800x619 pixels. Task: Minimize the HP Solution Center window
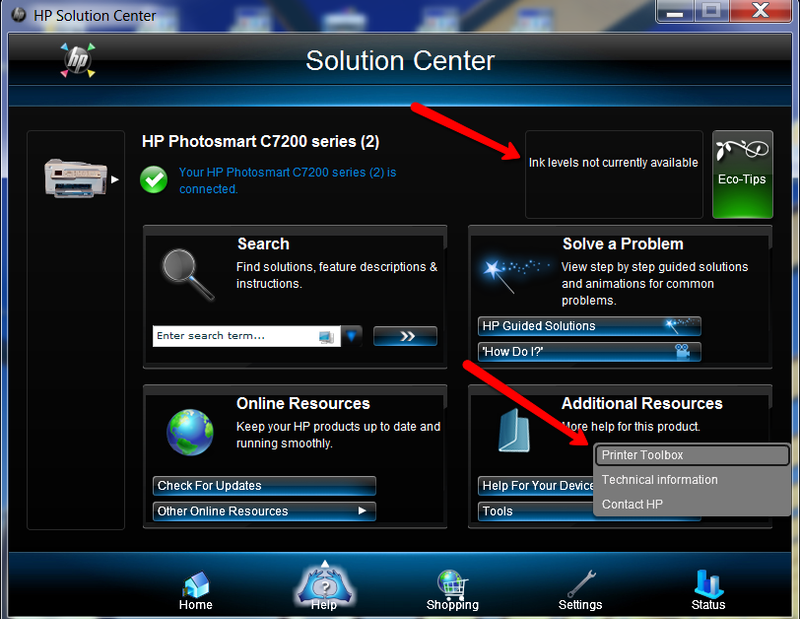[x=674, y=11]
